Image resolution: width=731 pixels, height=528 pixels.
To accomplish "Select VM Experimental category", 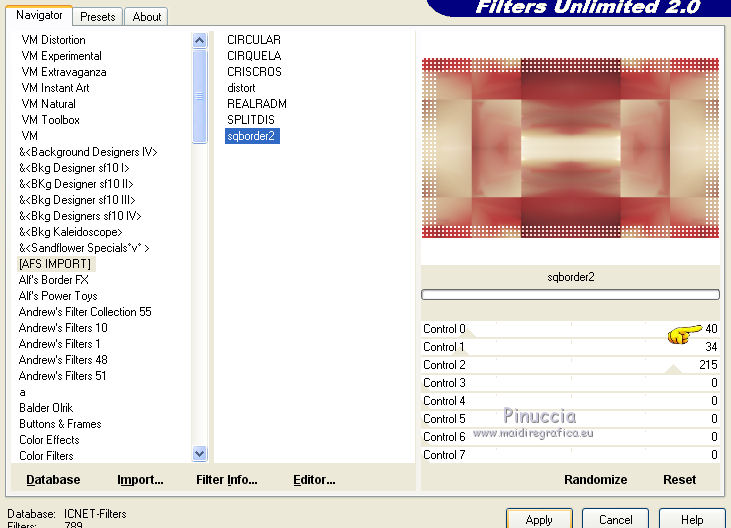I will point(61,56).
